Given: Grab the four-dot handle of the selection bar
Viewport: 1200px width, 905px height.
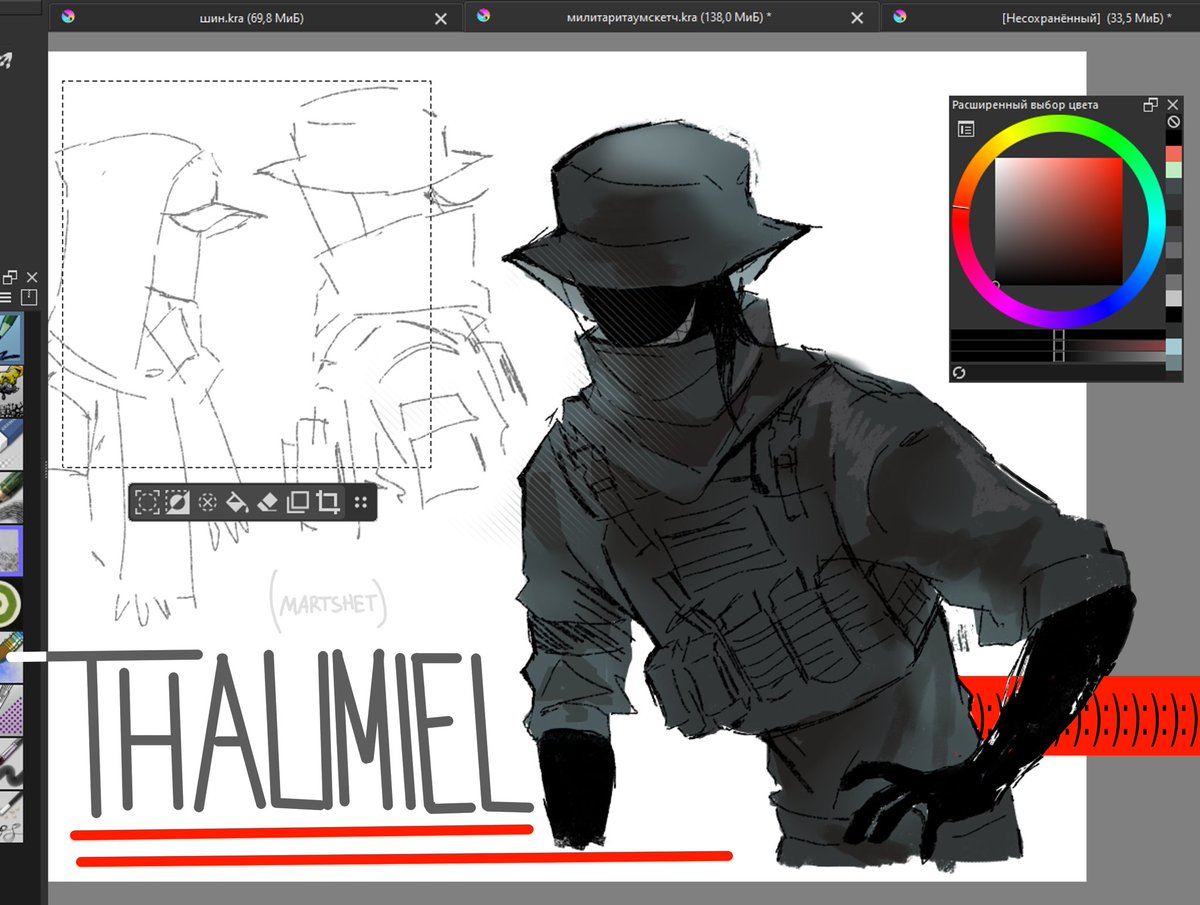Looking at the screenshot, I should click(x=361, y=502).
